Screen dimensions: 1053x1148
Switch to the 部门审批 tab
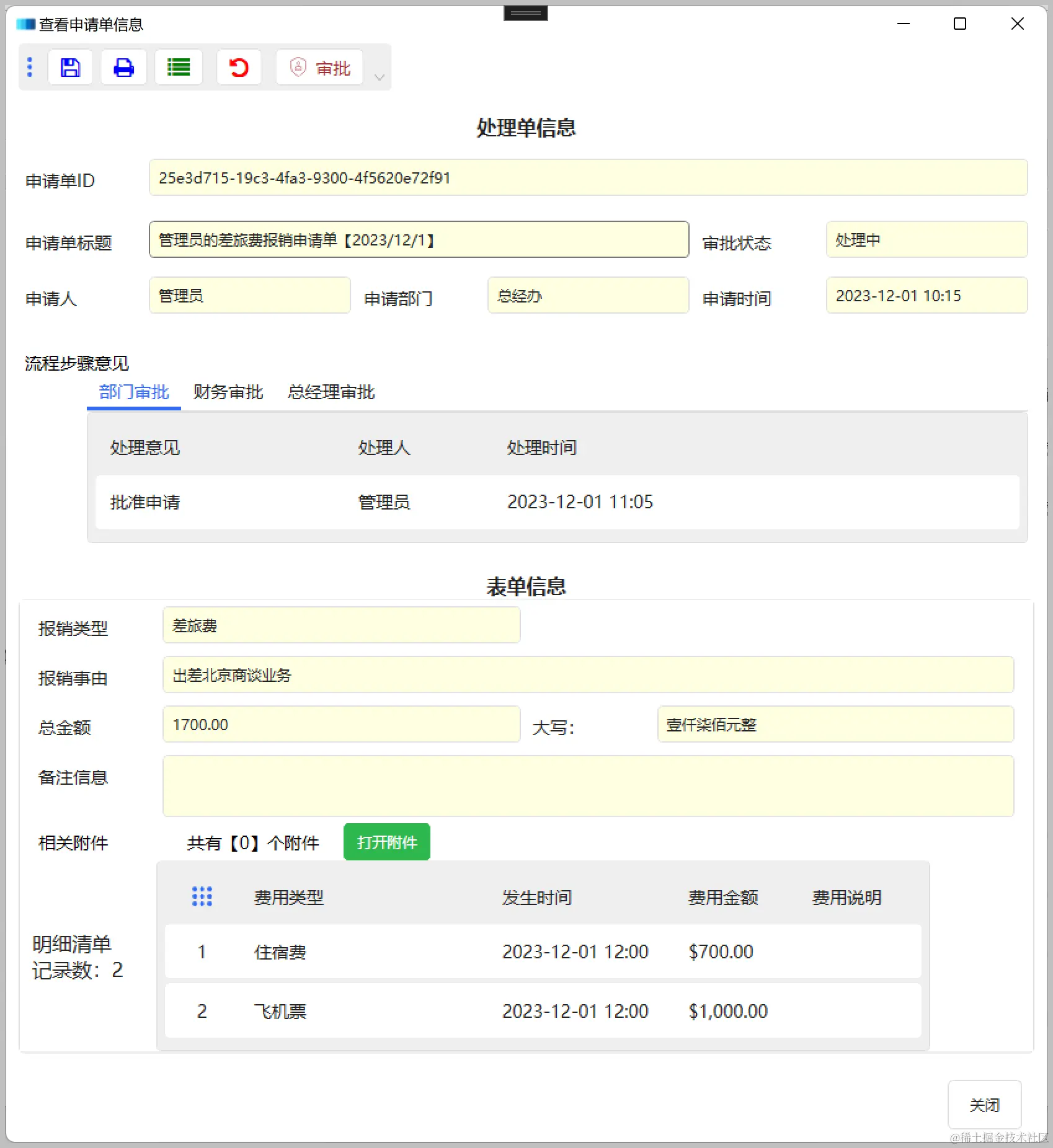tap(134, 392)
